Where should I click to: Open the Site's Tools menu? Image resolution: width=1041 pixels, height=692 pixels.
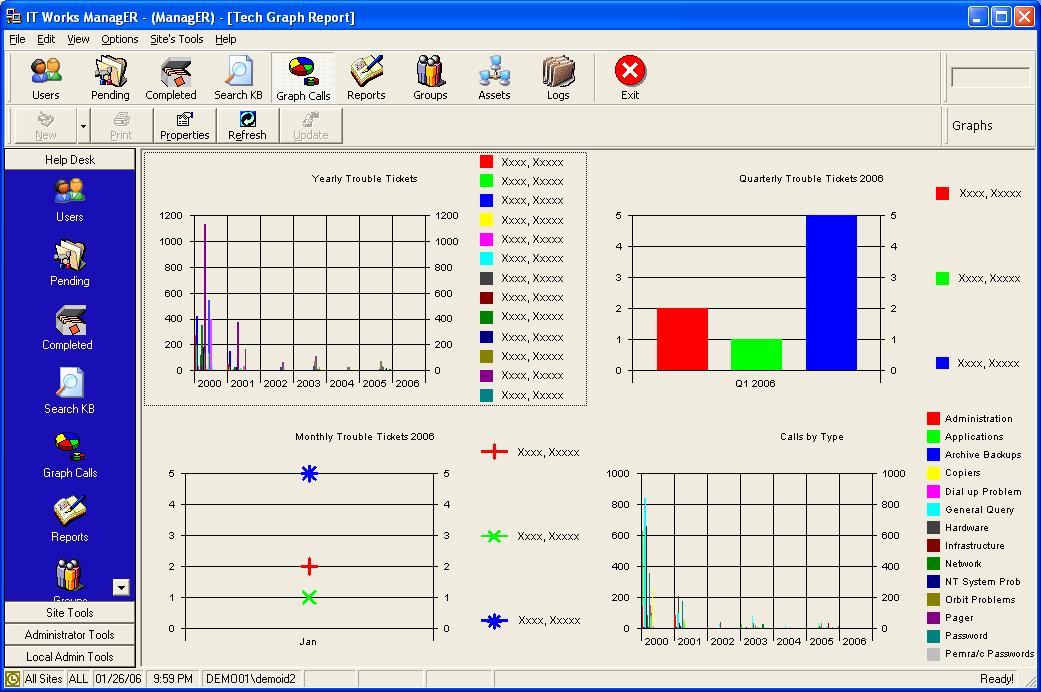click(176, 39)
